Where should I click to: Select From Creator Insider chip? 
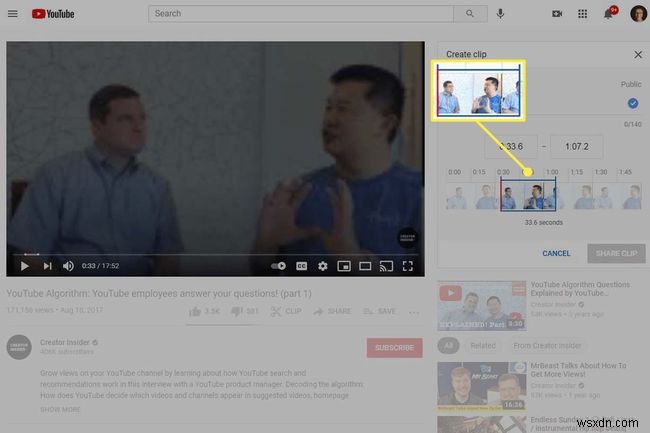547,346
